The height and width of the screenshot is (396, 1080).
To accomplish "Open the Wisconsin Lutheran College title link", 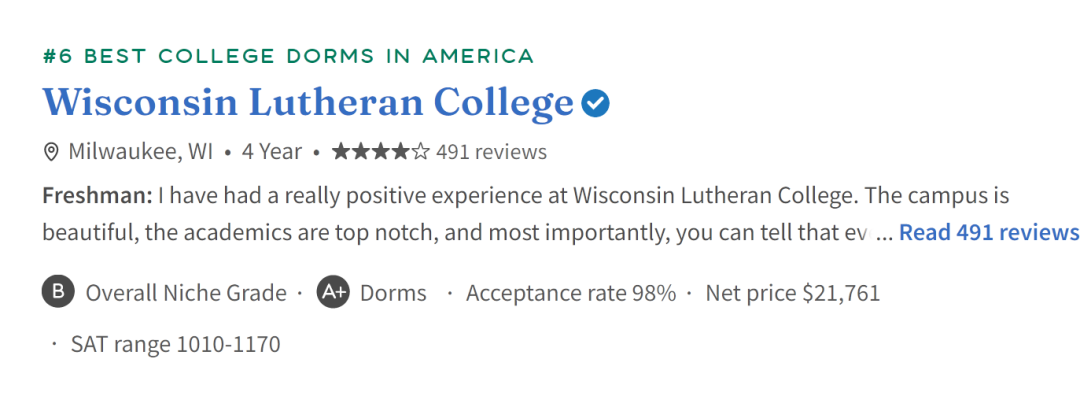I will click(x=308, y=102).
